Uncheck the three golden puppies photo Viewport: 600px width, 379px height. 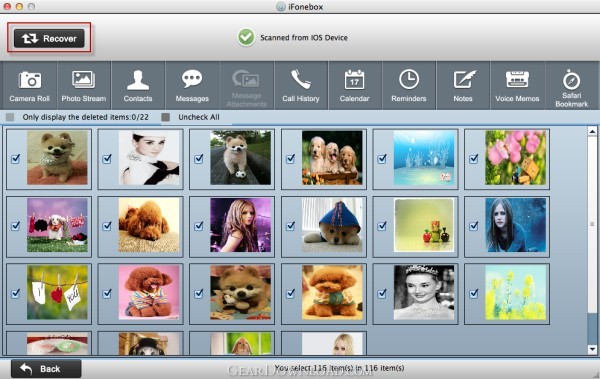tap(290, 158)
